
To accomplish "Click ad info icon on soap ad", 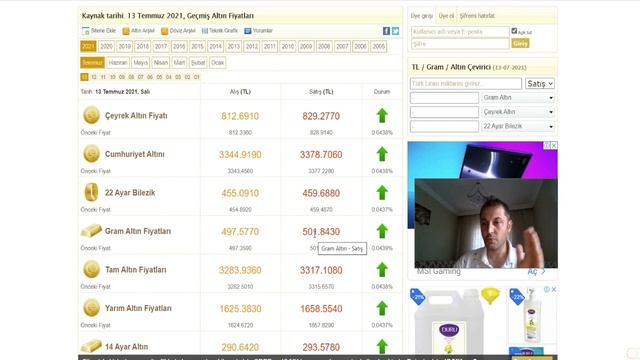I will tap(547, 289).
